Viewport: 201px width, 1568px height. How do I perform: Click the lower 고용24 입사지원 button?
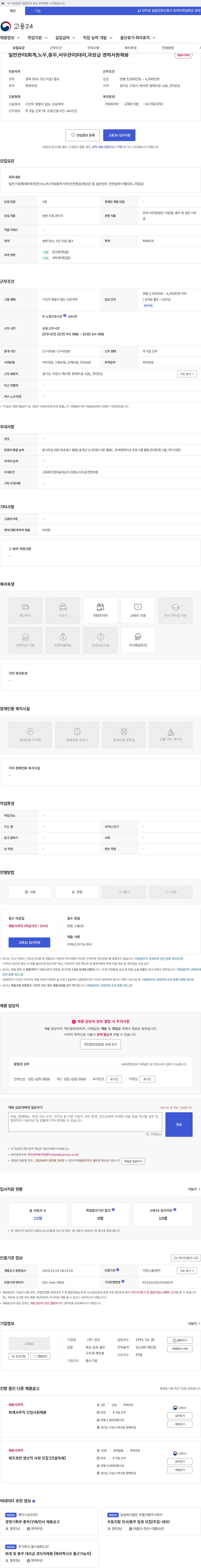click(29, 942)
